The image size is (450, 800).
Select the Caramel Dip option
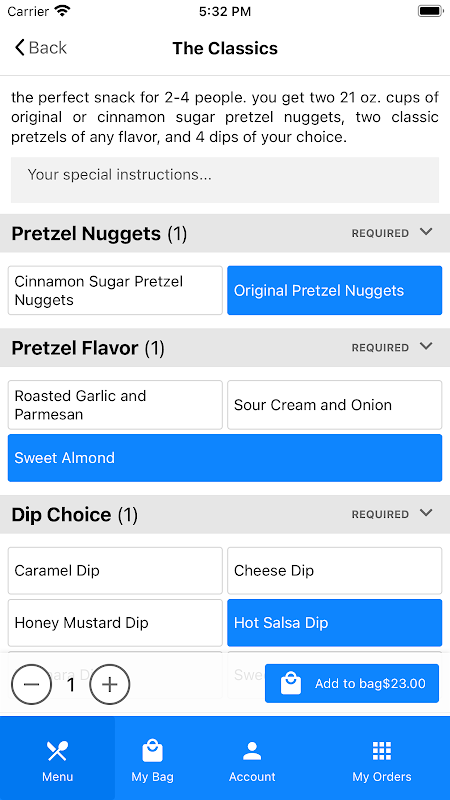click(x=115, y=570)
